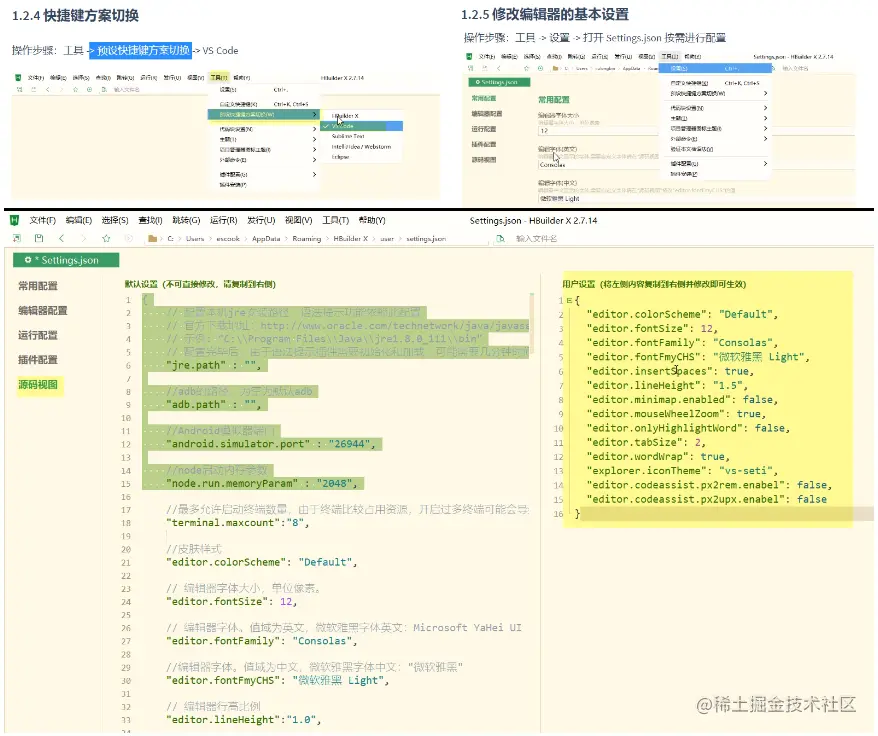Expand the 插件配置 submenu arrow in the 1.2.5 menu

(x=765, y=164)
